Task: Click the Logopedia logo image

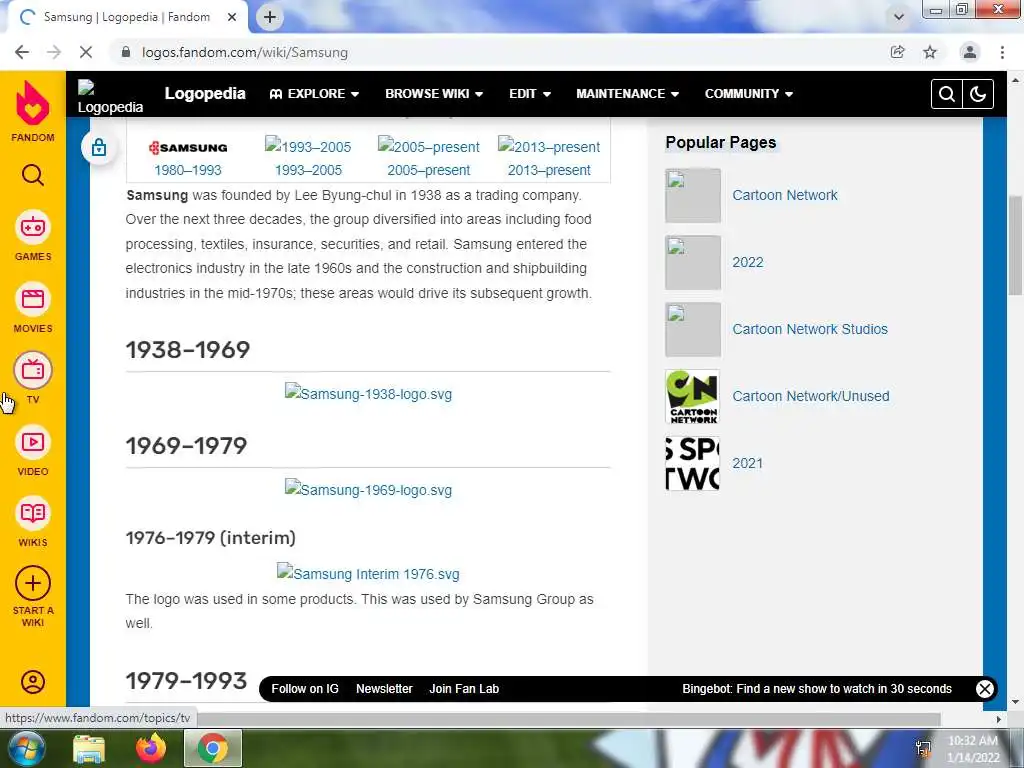Action: point(110,97)
